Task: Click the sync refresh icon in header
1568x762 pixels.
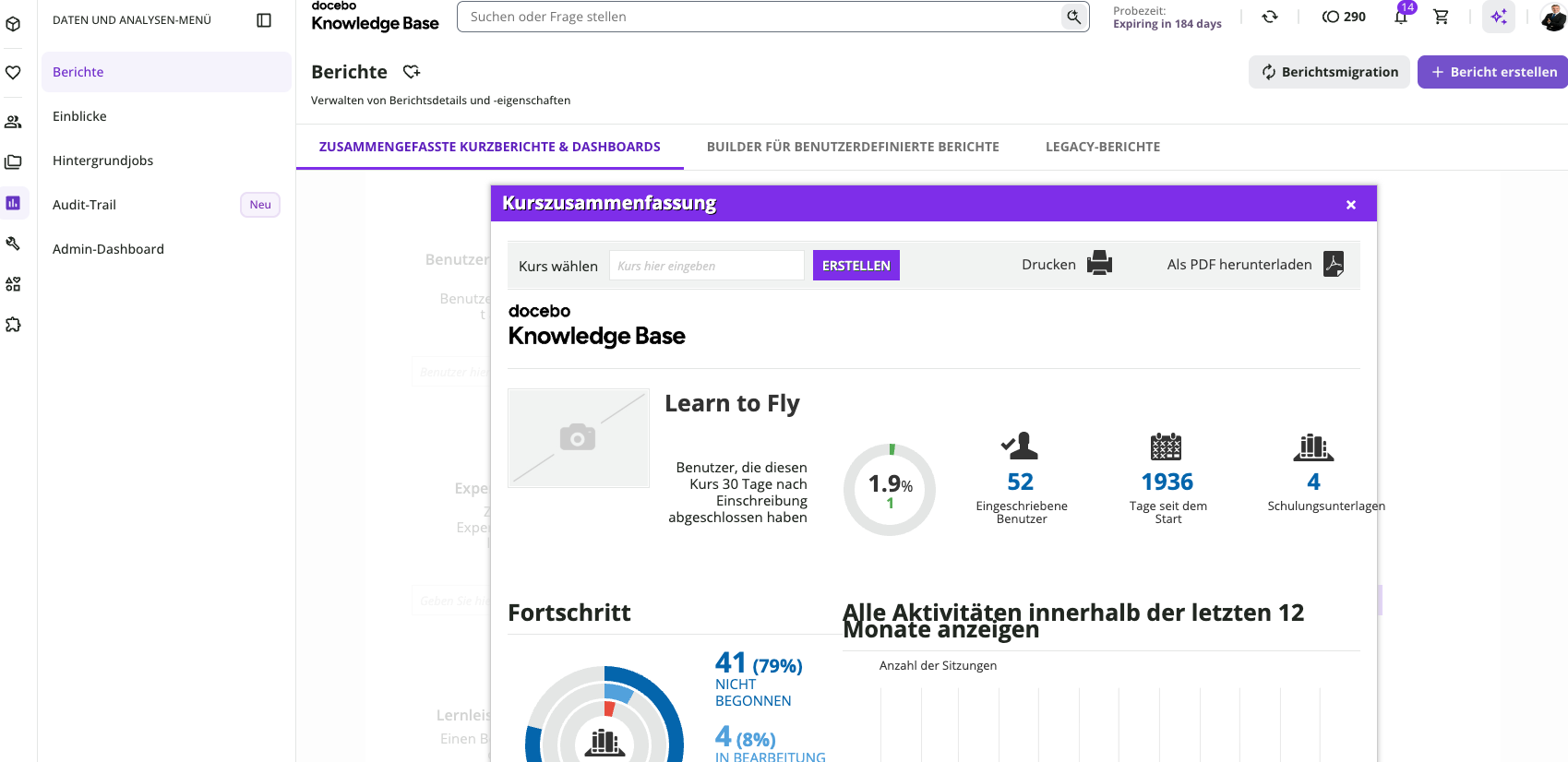Action: 1270,17
